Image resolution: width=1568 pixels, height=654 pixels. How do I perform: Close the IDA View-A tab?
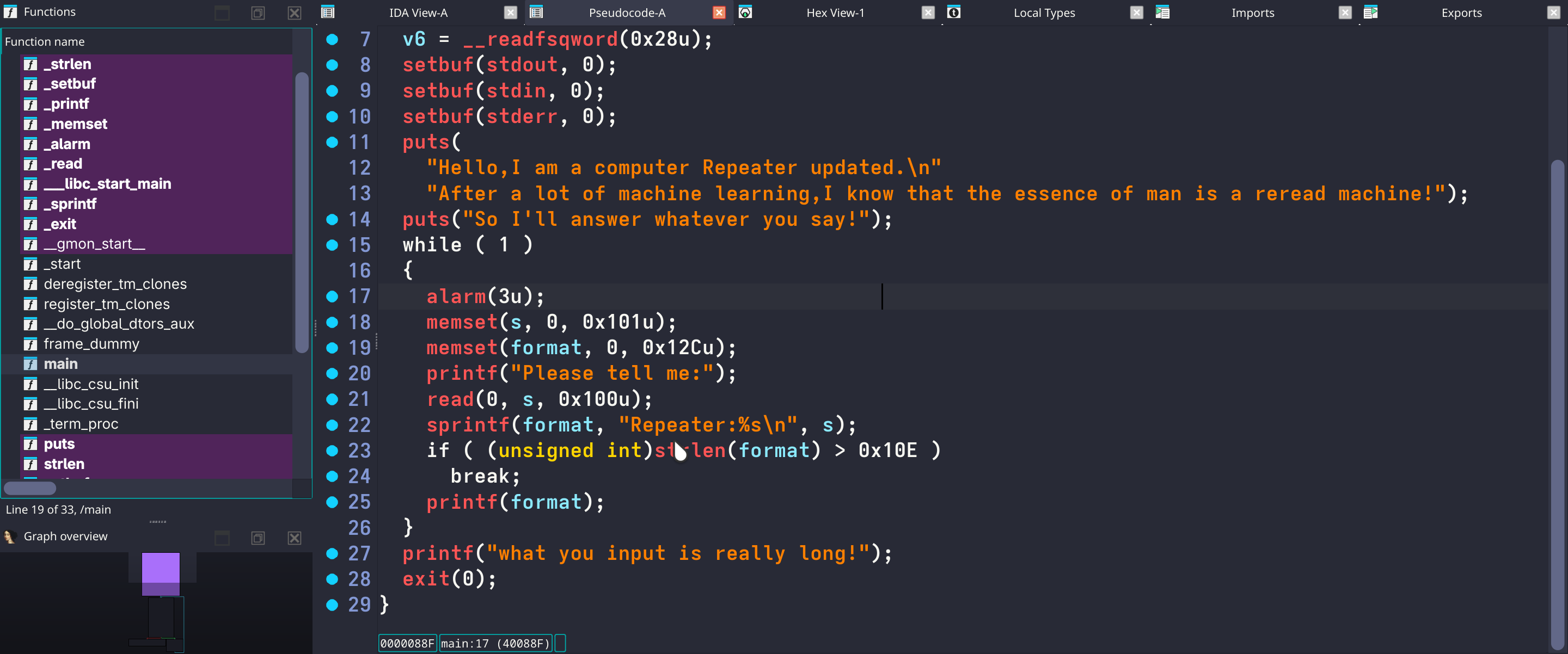[x=511, y=13]
